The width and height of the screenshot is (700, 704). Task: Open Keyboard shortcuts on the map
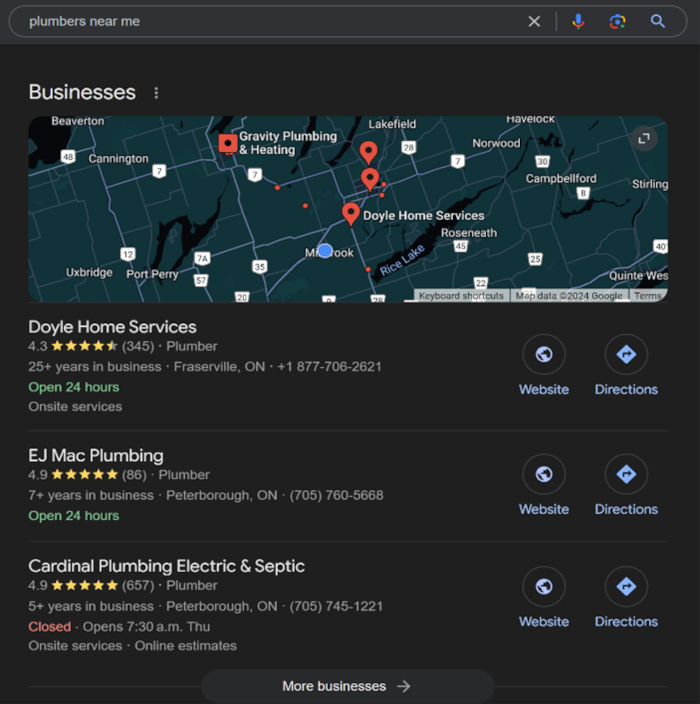click(x=461, y=296)
